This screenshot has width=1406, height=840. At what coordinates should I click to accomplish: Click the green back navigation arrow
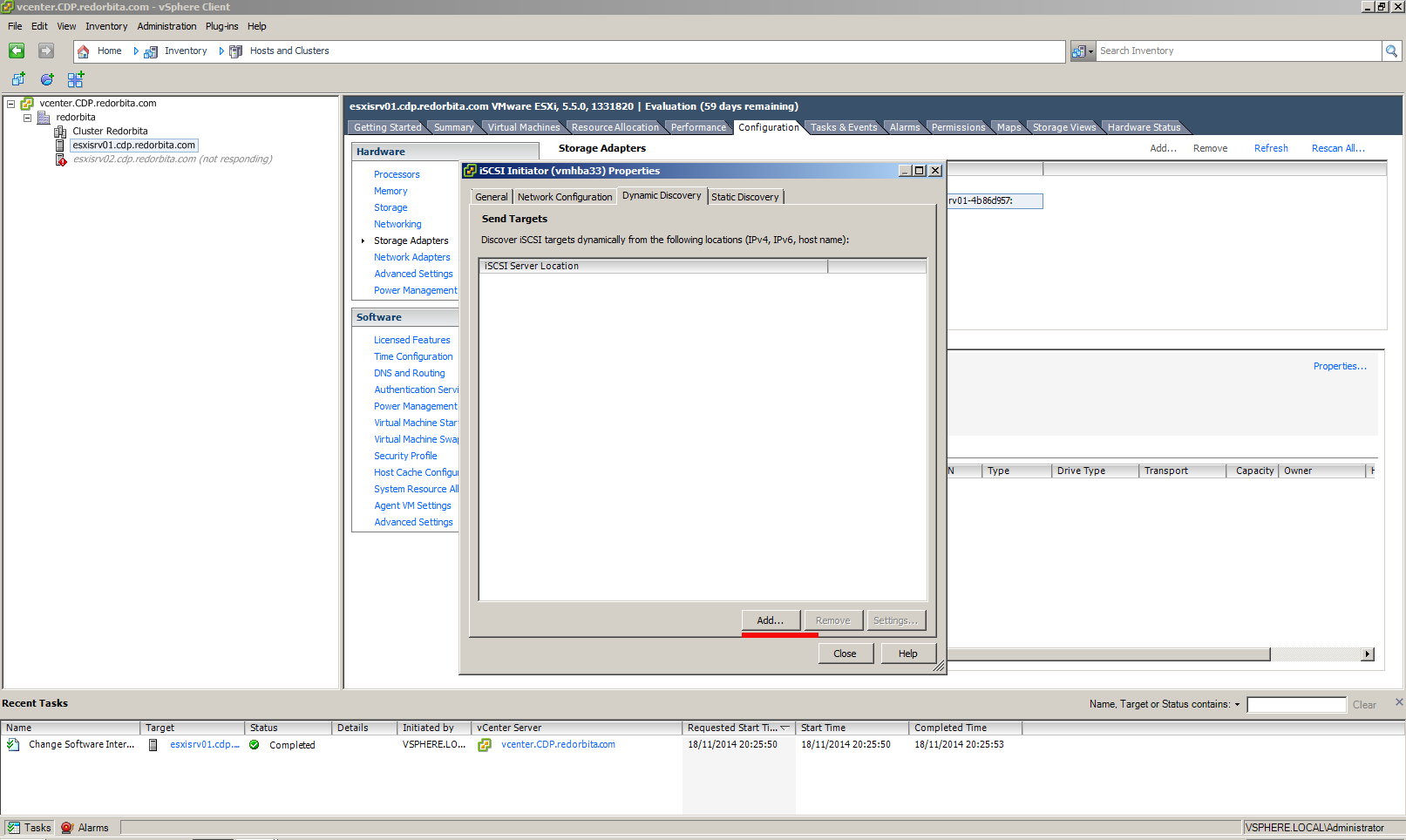(17, 51)
